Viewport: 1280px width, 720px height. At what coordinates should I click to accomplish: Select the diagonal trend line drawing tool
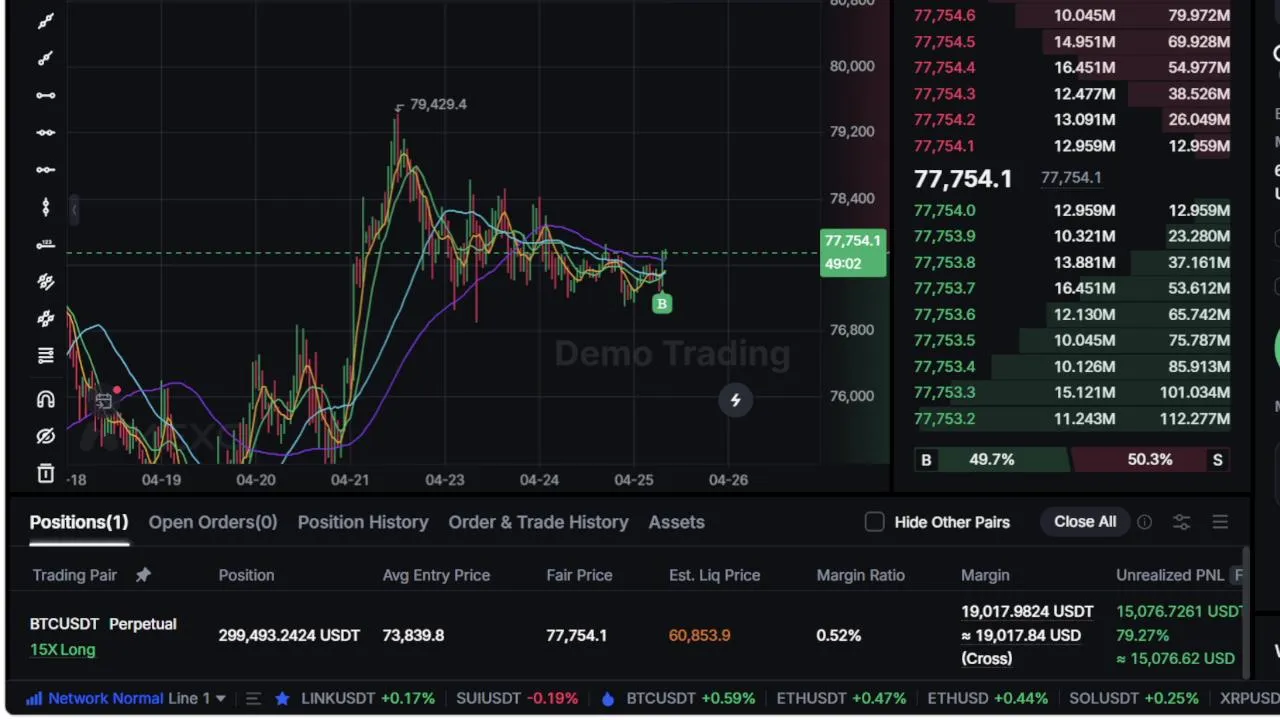tap(45, 21)
